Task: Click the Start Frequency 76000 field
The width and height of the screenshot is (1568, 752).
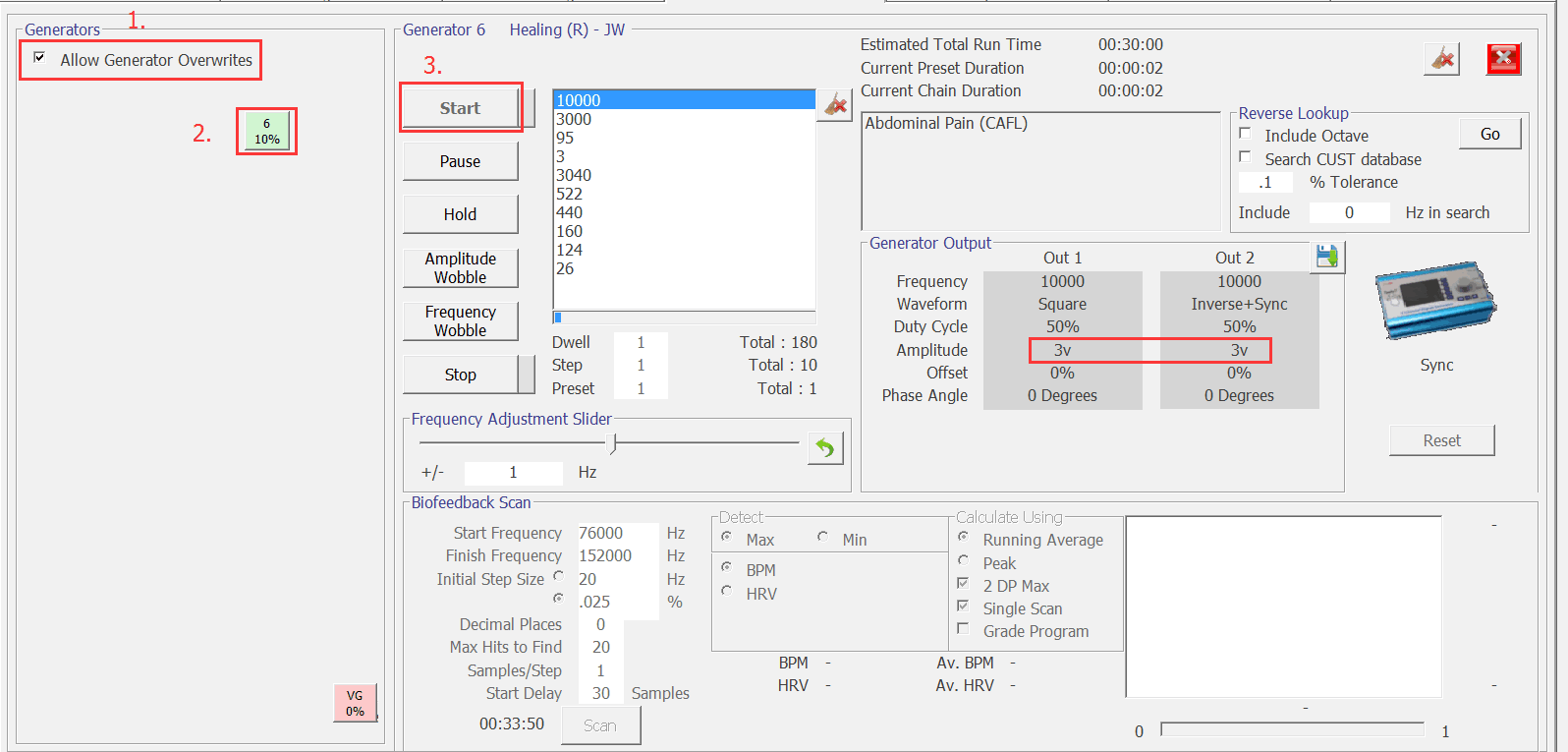Action: 616,533
